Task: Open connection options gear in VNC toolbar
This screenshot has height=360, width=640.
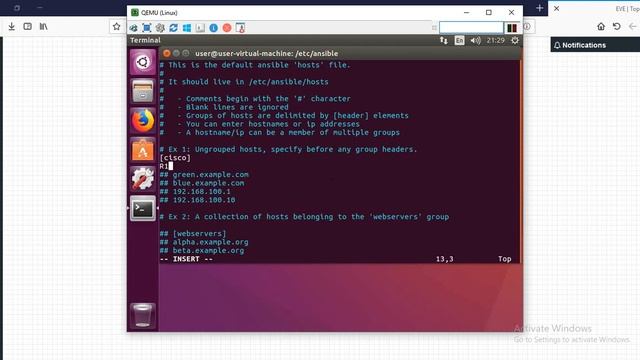Action: click(160, 28)
